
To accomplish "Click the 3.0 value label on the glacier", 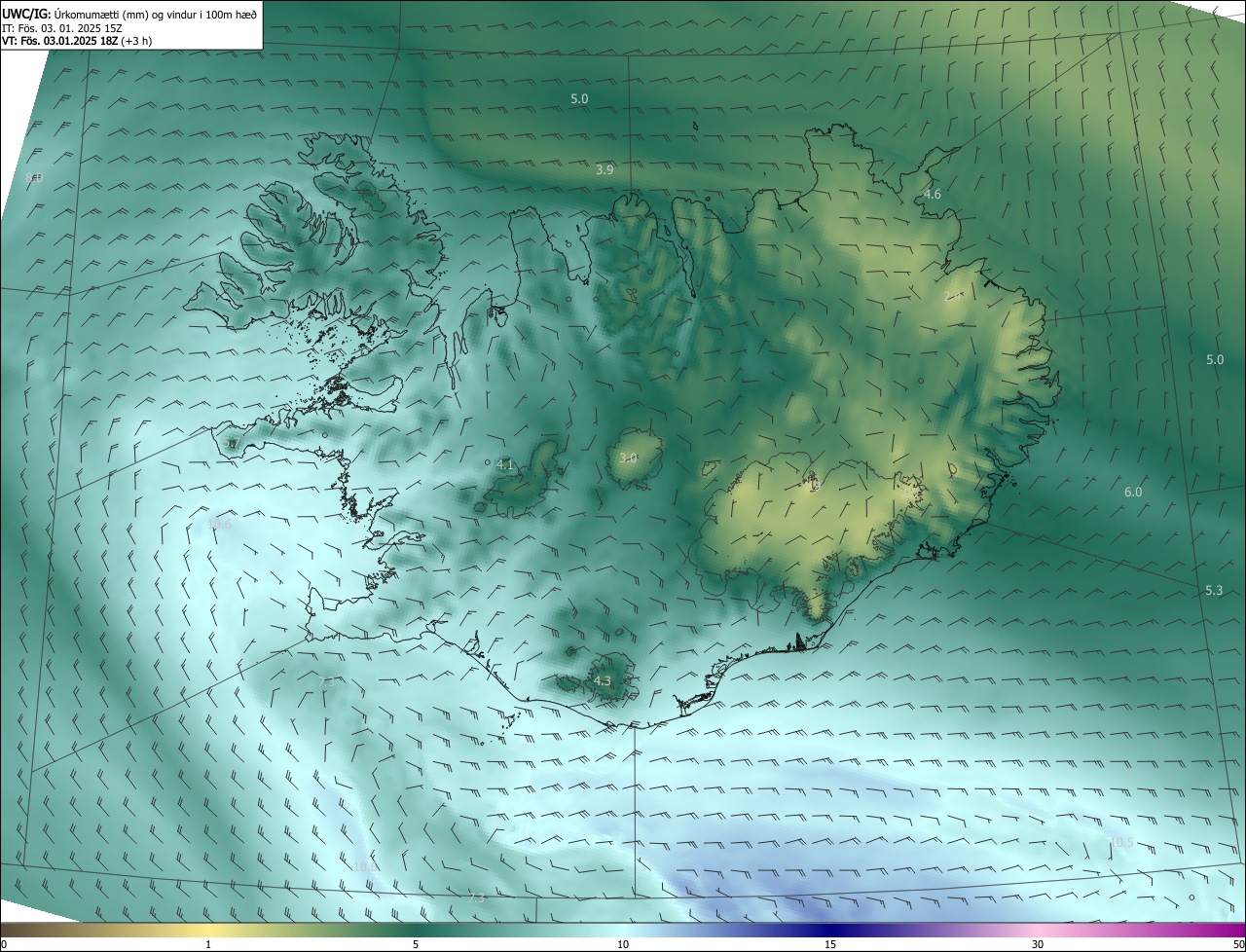I will coord(628,458).
